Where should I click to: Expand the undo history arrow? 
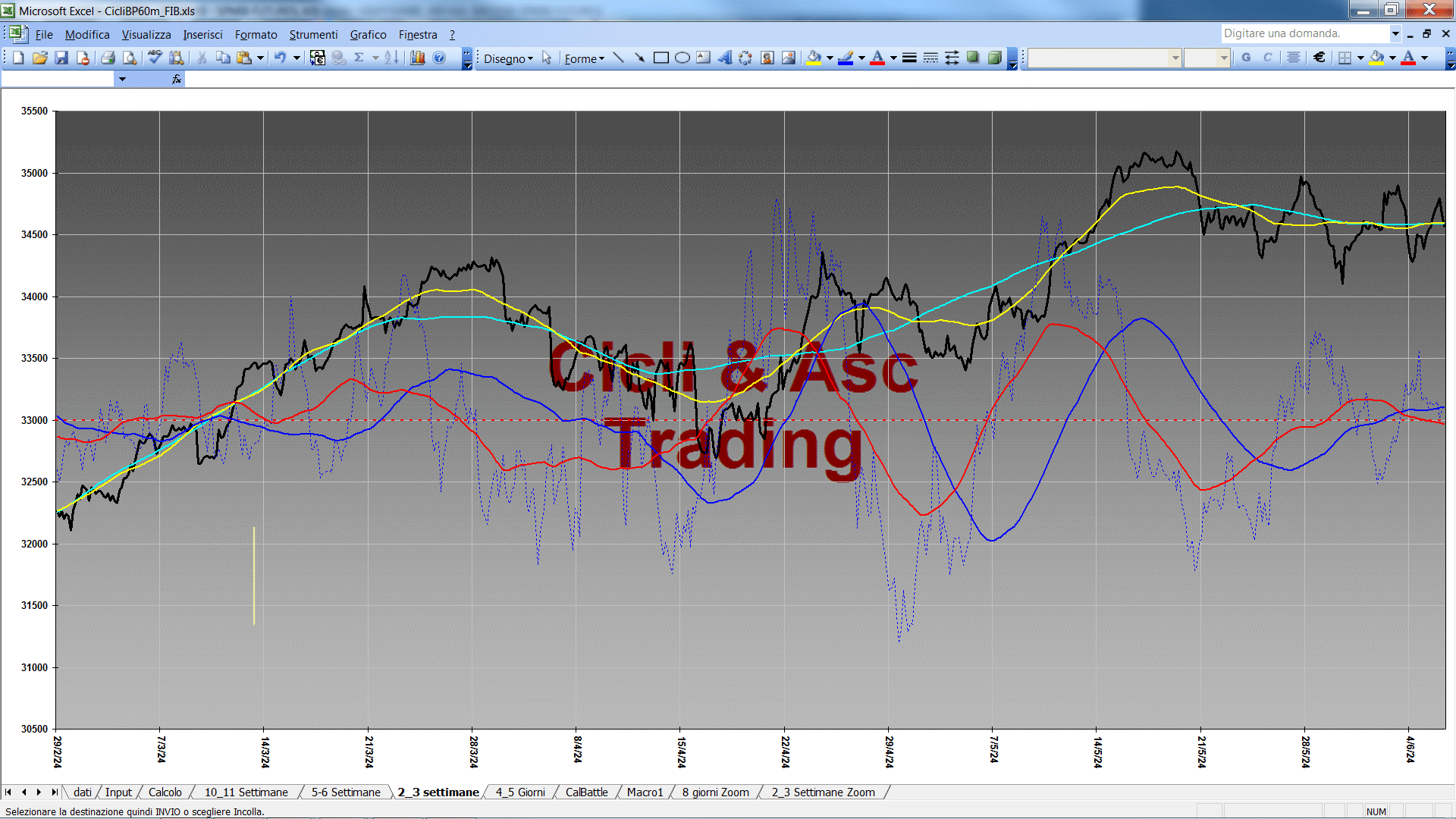[x=297, y=58]
